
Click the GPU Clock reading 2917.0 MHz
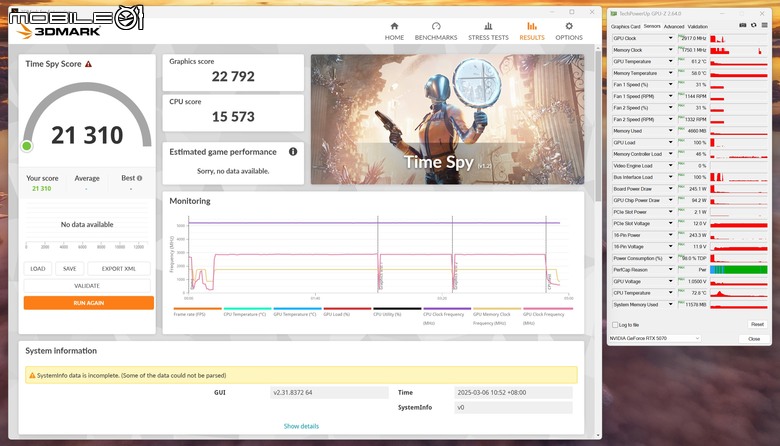pos(693,38)
